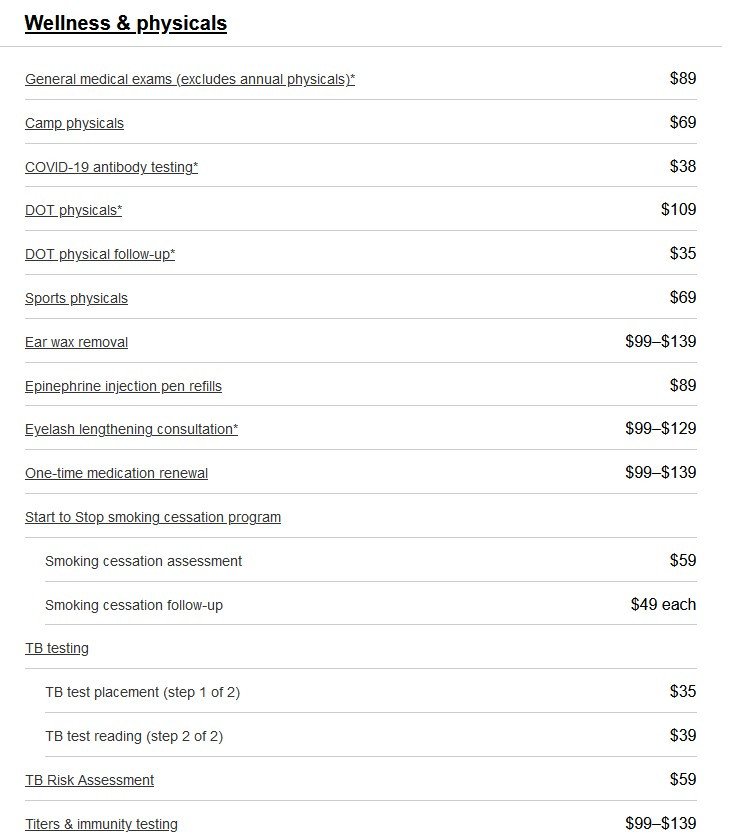This screenshot has height=834, width=729.
Task: Select Titers & immunity testing link
Action: 102,824
